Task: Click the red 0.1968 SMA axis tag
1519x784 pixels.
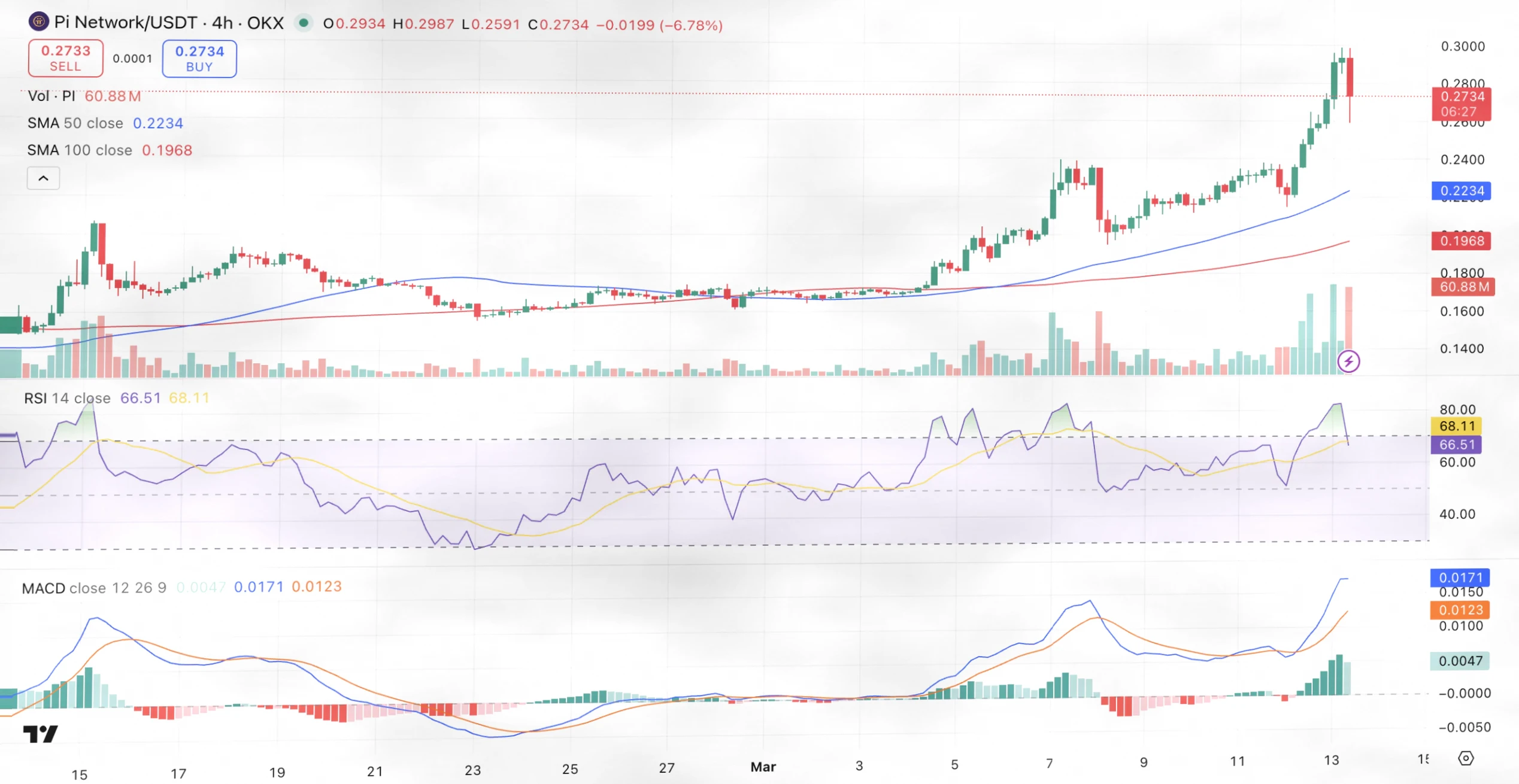Action: [x=1461, y=241]
